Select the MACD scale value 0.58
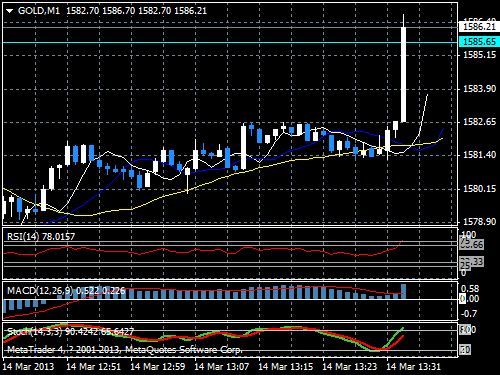Viewport: 500px width, 375px height. click(470, 289)
